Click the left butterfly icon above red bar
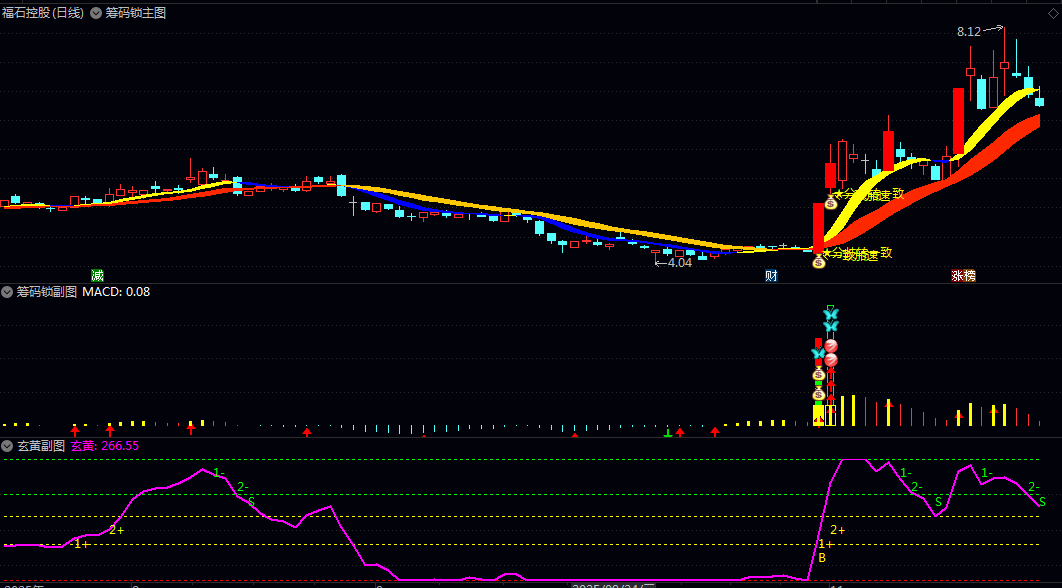 (818, 353)
